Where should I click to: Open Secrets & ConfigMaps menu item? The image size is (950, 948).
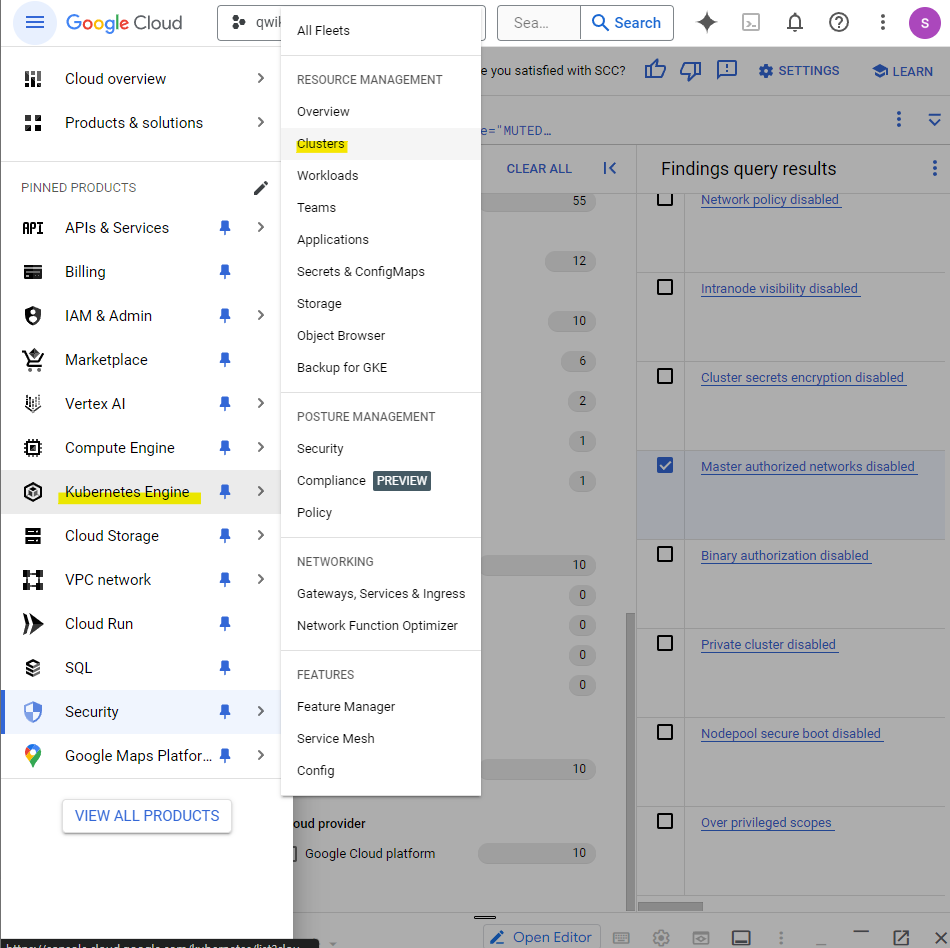(x=380, y=271)
